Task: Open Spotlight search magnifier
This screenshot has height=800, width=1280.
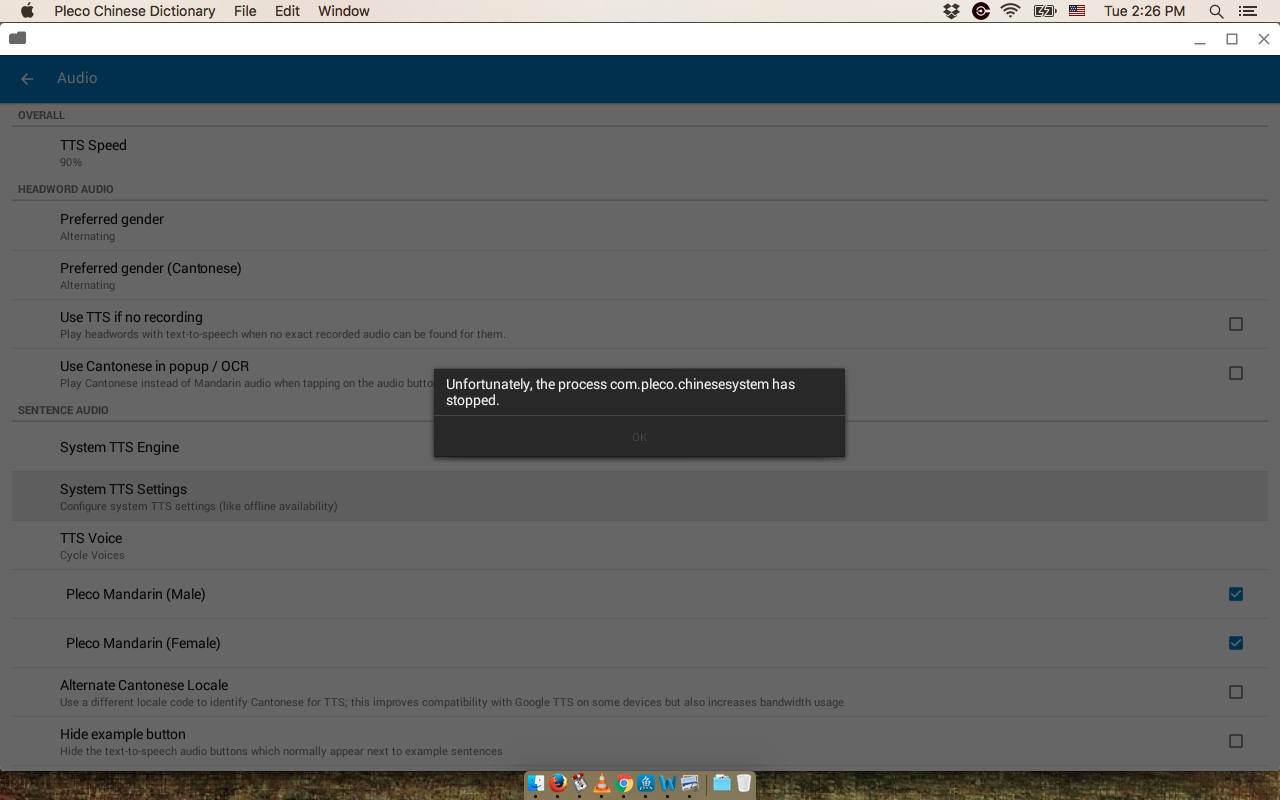Action: (1216, 11)
